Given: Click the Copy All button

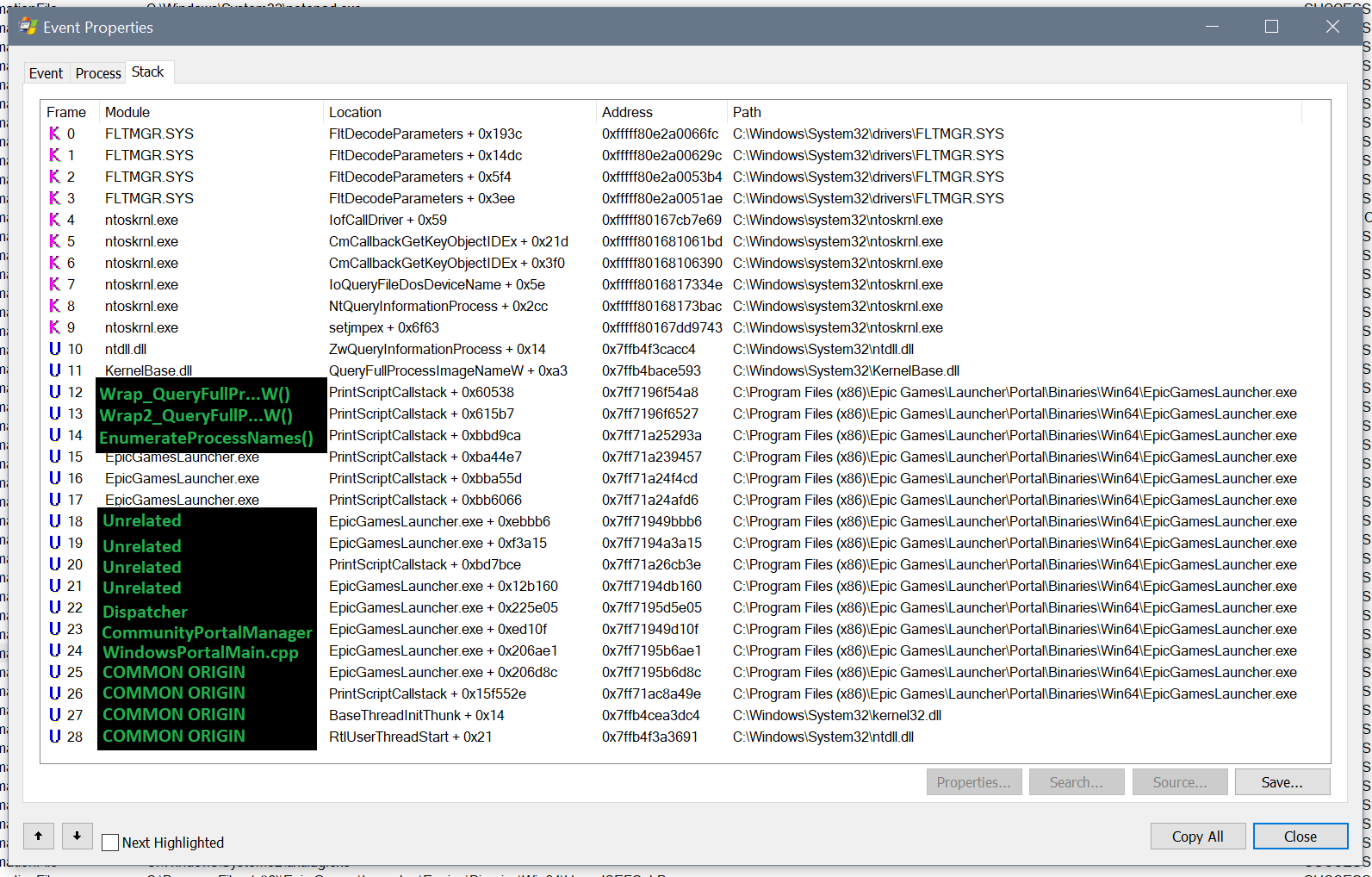Looking at the screenshot, I should coord(1197,837).
